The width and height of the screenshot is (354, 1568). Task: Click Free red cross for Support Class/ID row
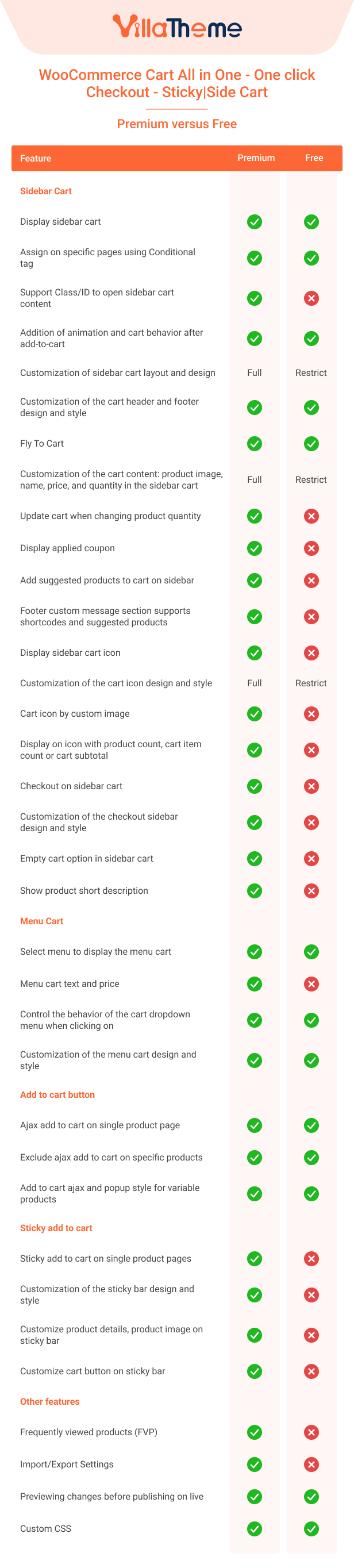(x=311, y=298)
